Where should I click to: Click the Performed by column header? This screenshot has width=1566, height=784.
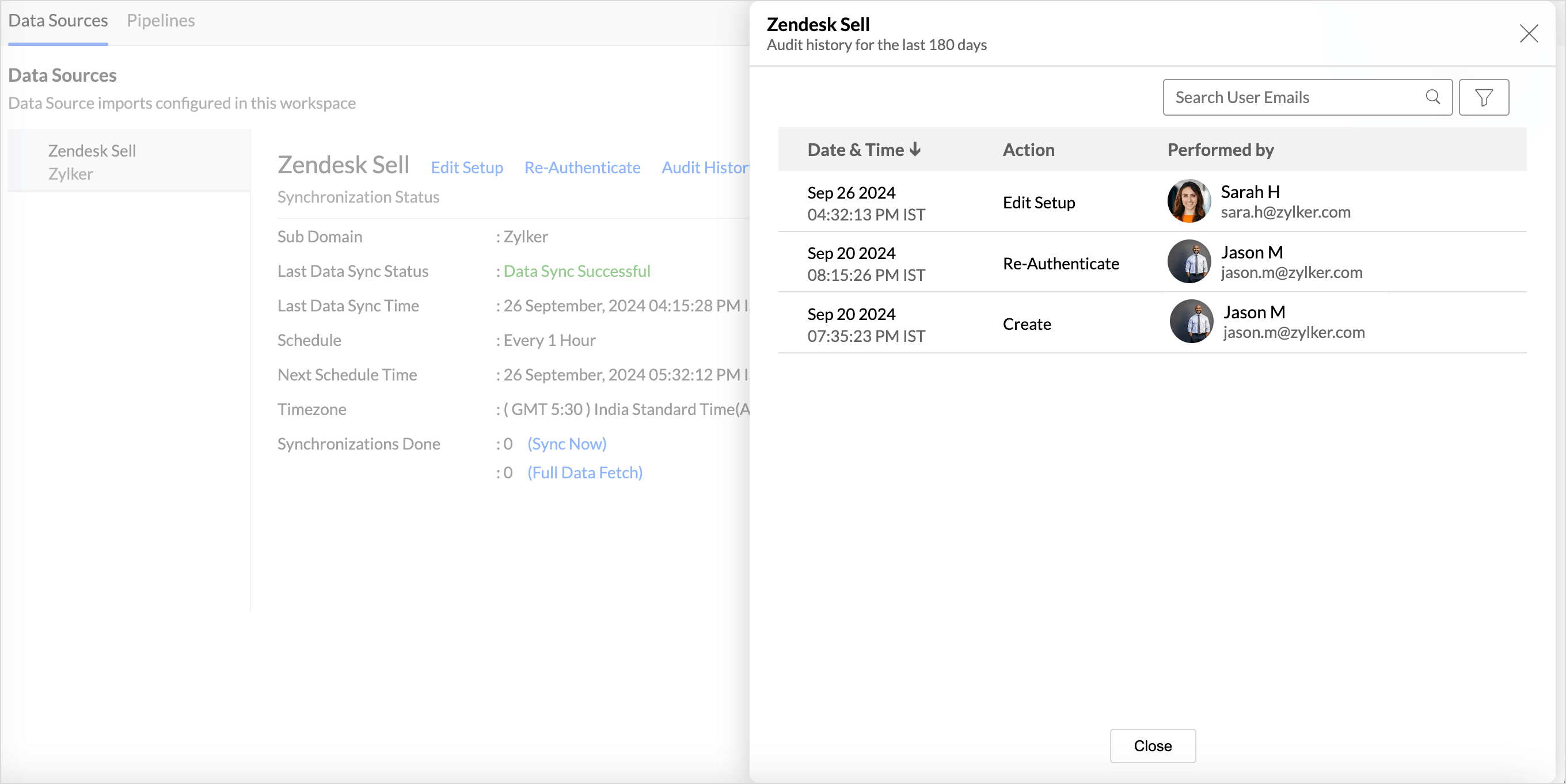(x=1220, y=150)
